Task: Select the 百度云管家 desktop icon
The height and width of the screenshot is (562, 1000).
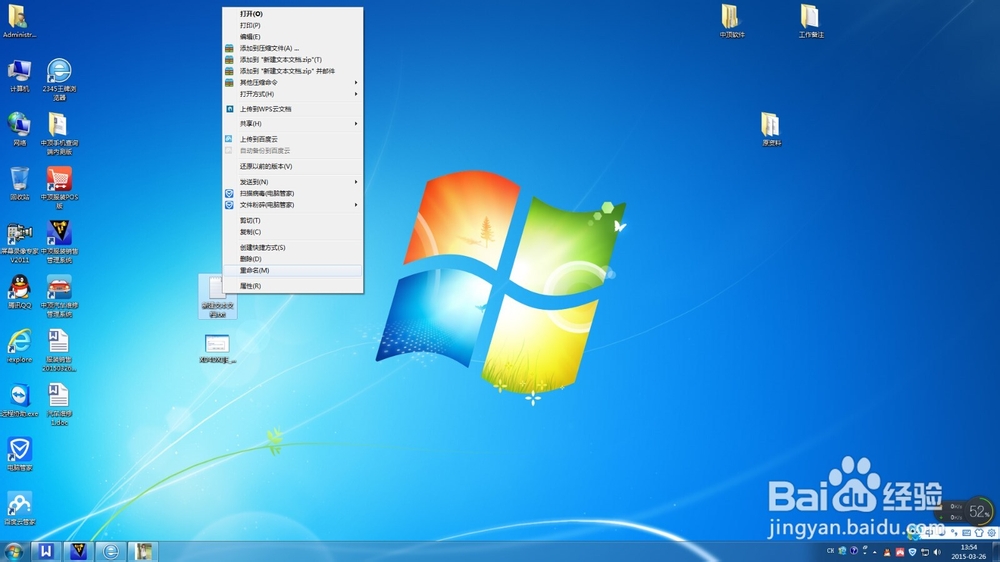Action: point(19,509)
